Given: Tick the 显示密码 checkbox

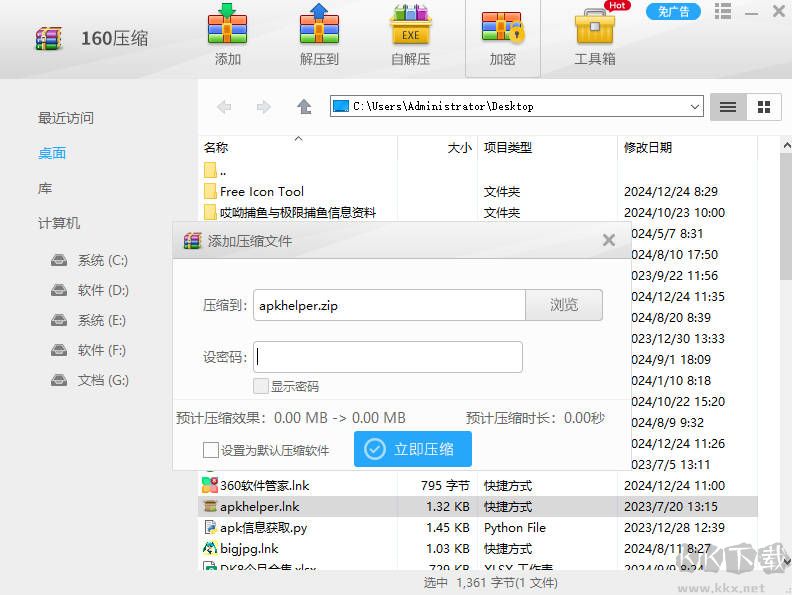Looking at the screenshot, I should (x=261, y=386).
